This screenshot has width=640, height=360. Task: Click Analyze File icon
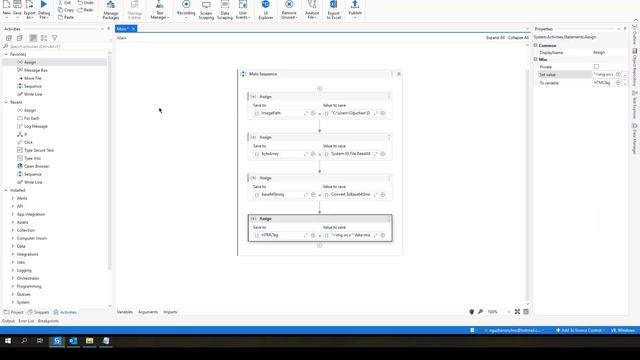tap(312, 4)
